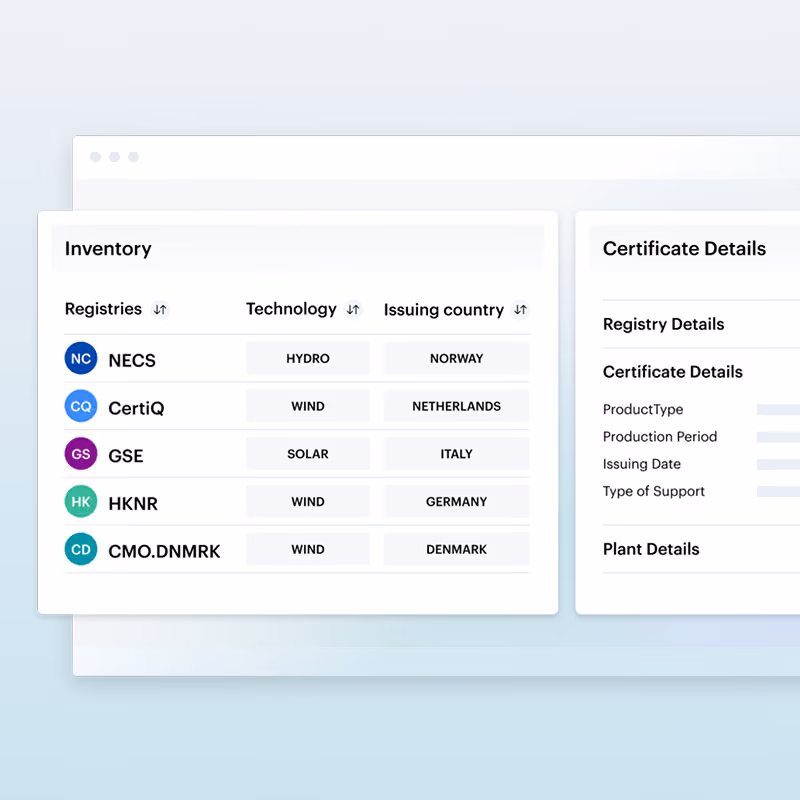Click the ITALY country tag

coord(457,454)
